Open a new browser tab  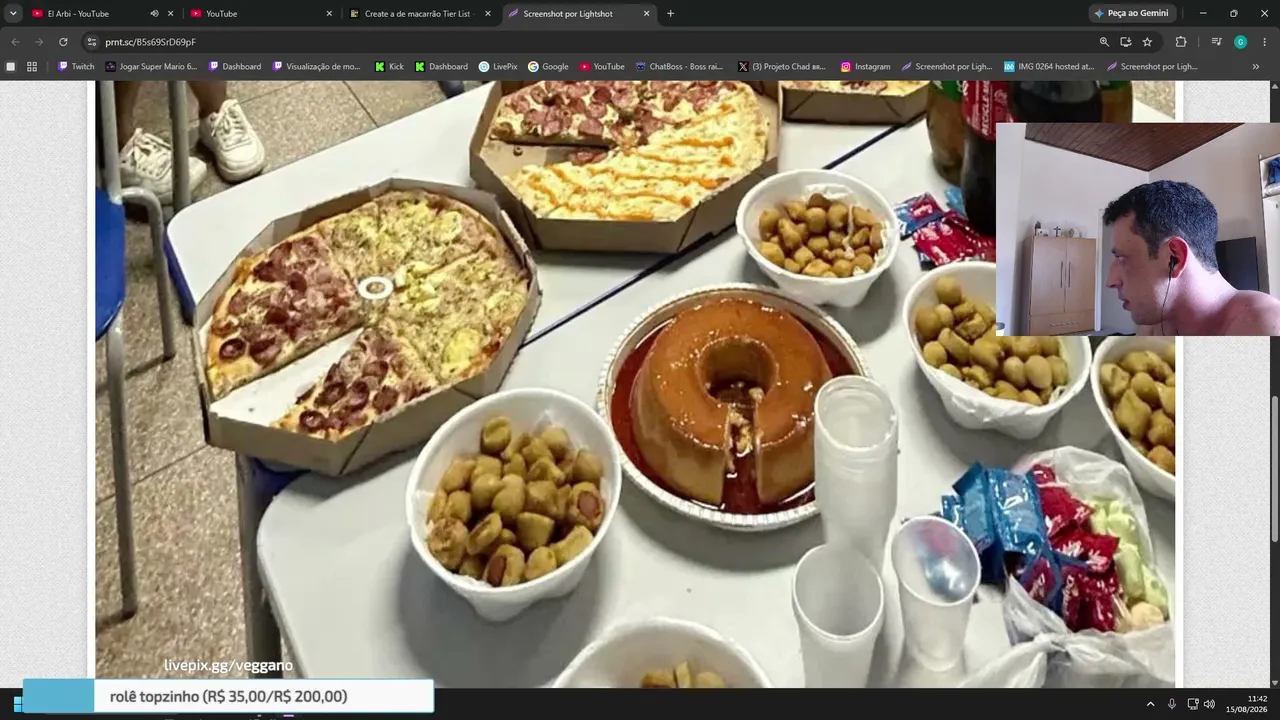[670, 14]
